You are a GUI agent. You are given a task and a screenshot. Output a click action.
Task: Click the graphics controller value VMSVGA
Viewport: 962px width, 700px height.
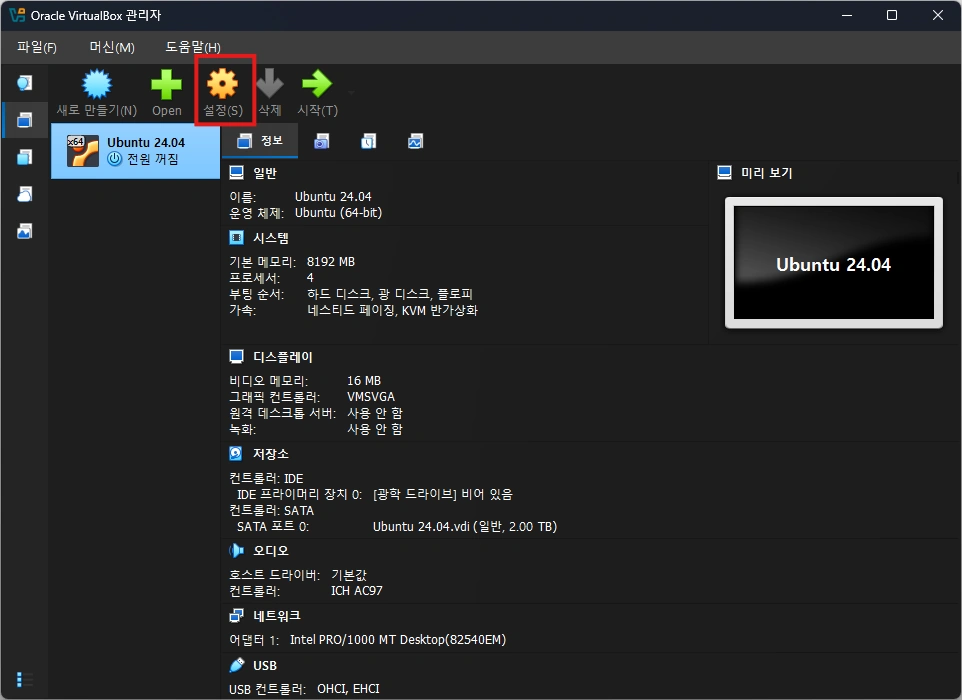coord(371,397)
